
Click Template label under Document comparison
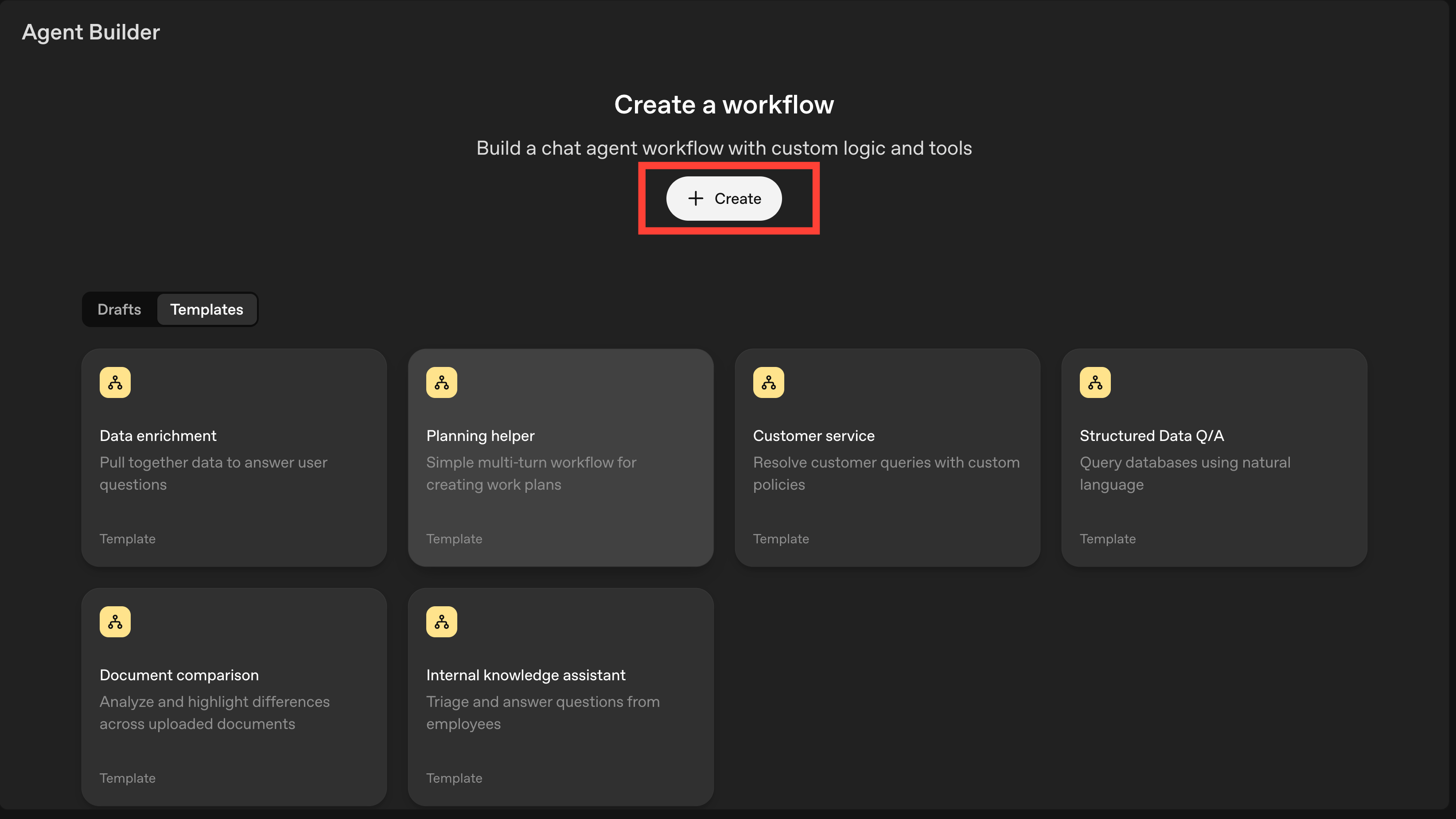pos(127,778)
